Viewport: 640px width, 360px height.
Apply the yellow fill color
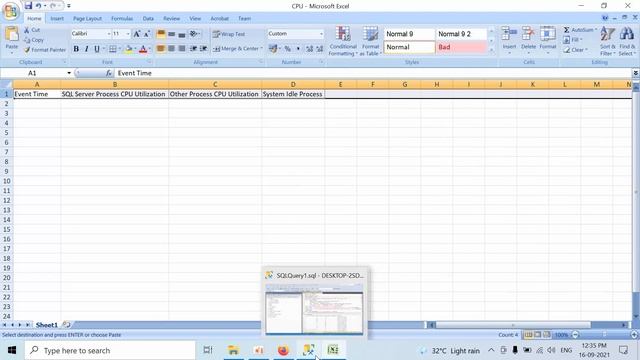point(129,49)
